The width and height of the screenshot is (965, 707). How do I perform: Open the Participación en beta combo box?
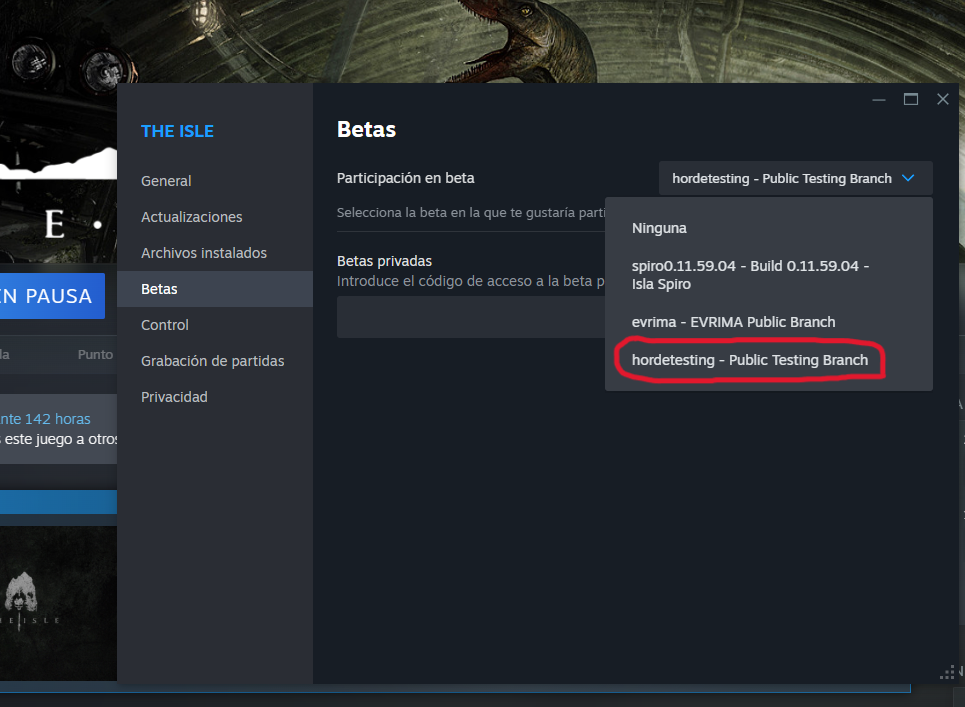[x=782, y=178]
